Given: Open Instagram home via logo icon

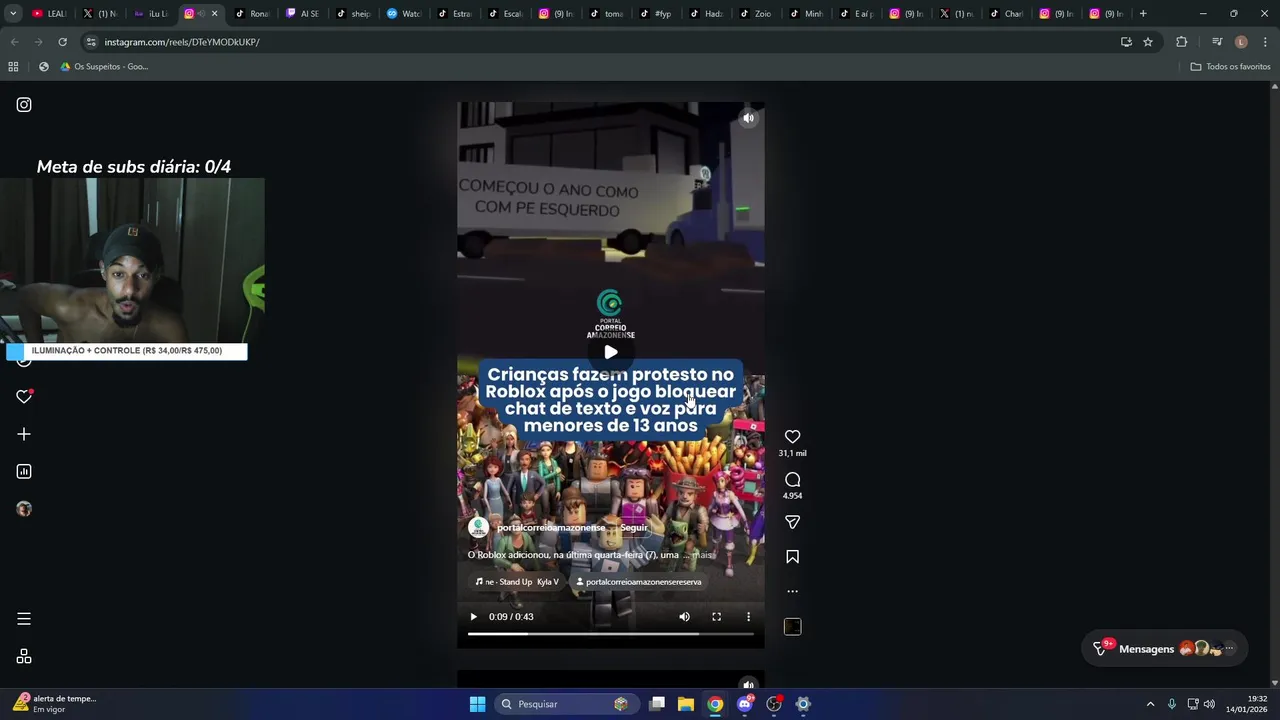Looking at the screenshot, I should point(24,105).
